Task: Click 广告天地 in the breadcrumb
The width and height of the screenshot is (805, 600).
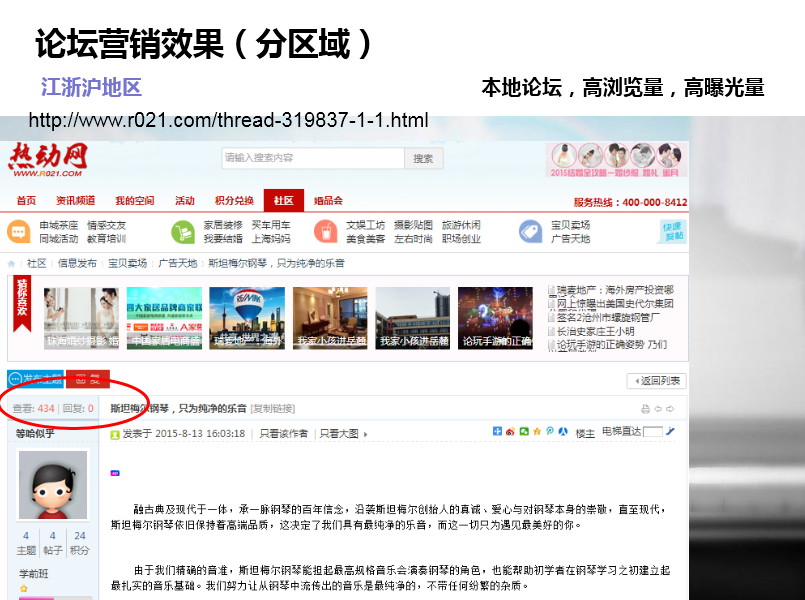Action: pyautogui.click(x=178, y=263)
